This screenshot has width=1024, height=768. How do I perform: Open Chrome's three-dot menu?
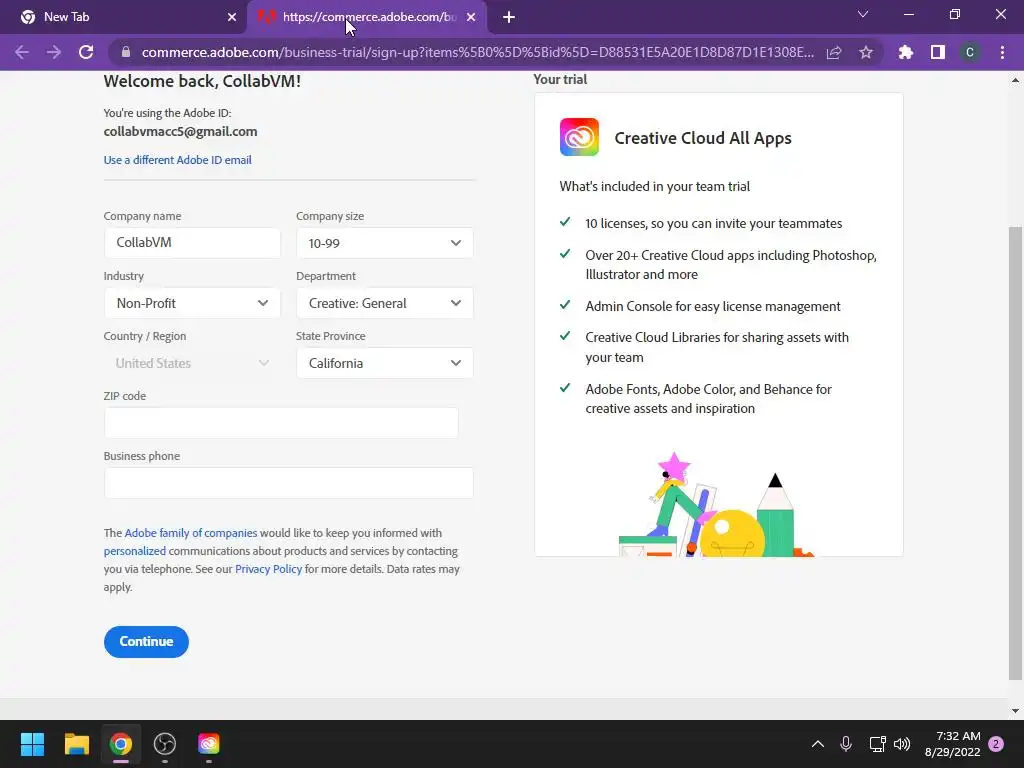click(x=1002, y=52)
